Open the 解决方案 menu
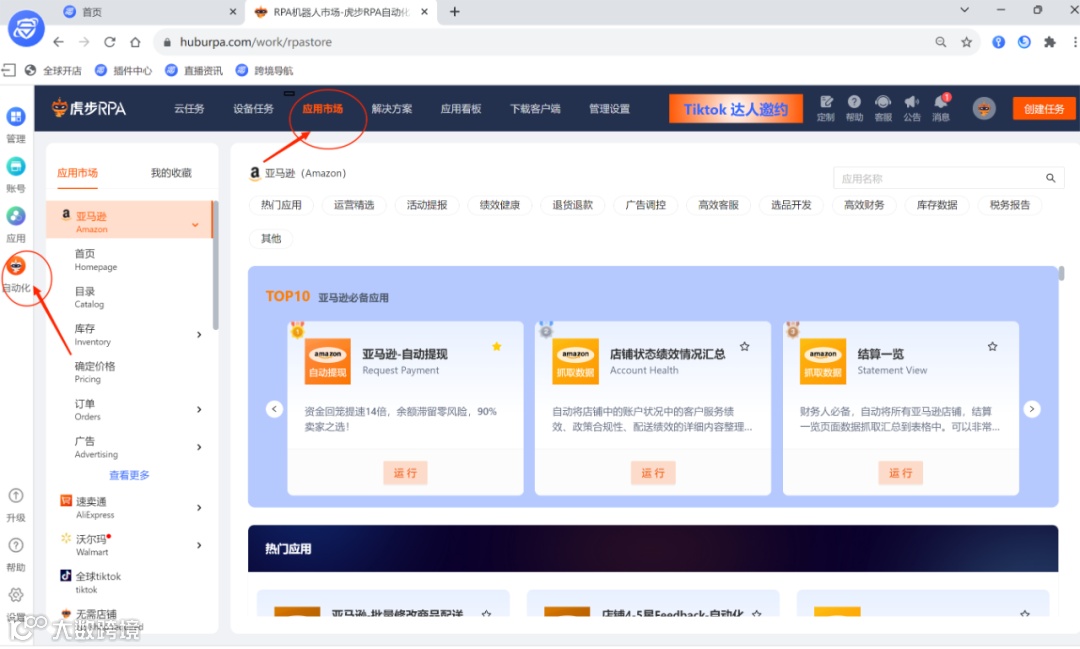The width and height of the screenshot is (1080, 649). (392, 108)
